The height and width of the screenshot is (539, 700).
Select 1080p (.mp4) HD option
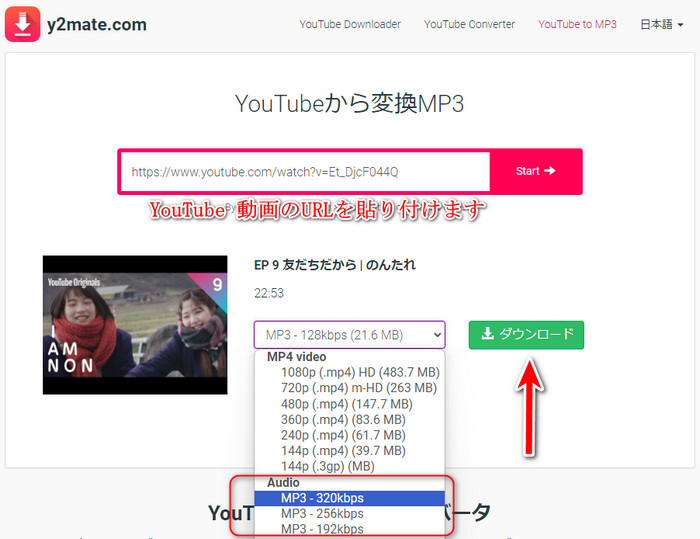coord(350,372)
